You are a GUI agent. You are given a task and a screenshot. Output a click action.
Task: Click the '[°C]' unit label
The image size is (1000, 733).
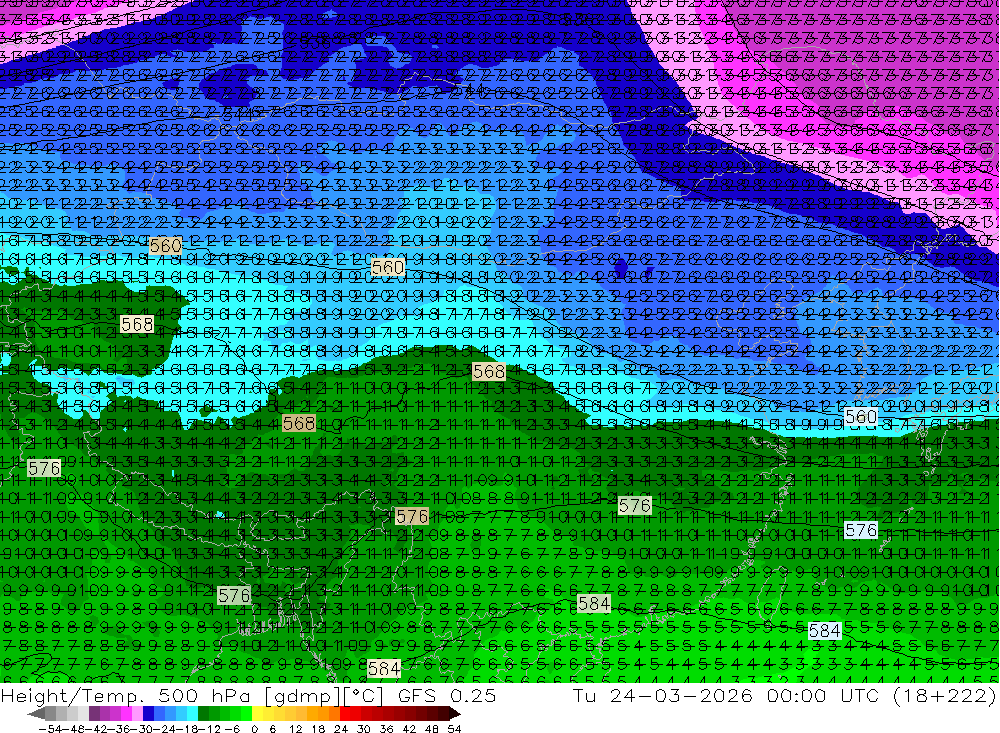[x=364, y=696]
